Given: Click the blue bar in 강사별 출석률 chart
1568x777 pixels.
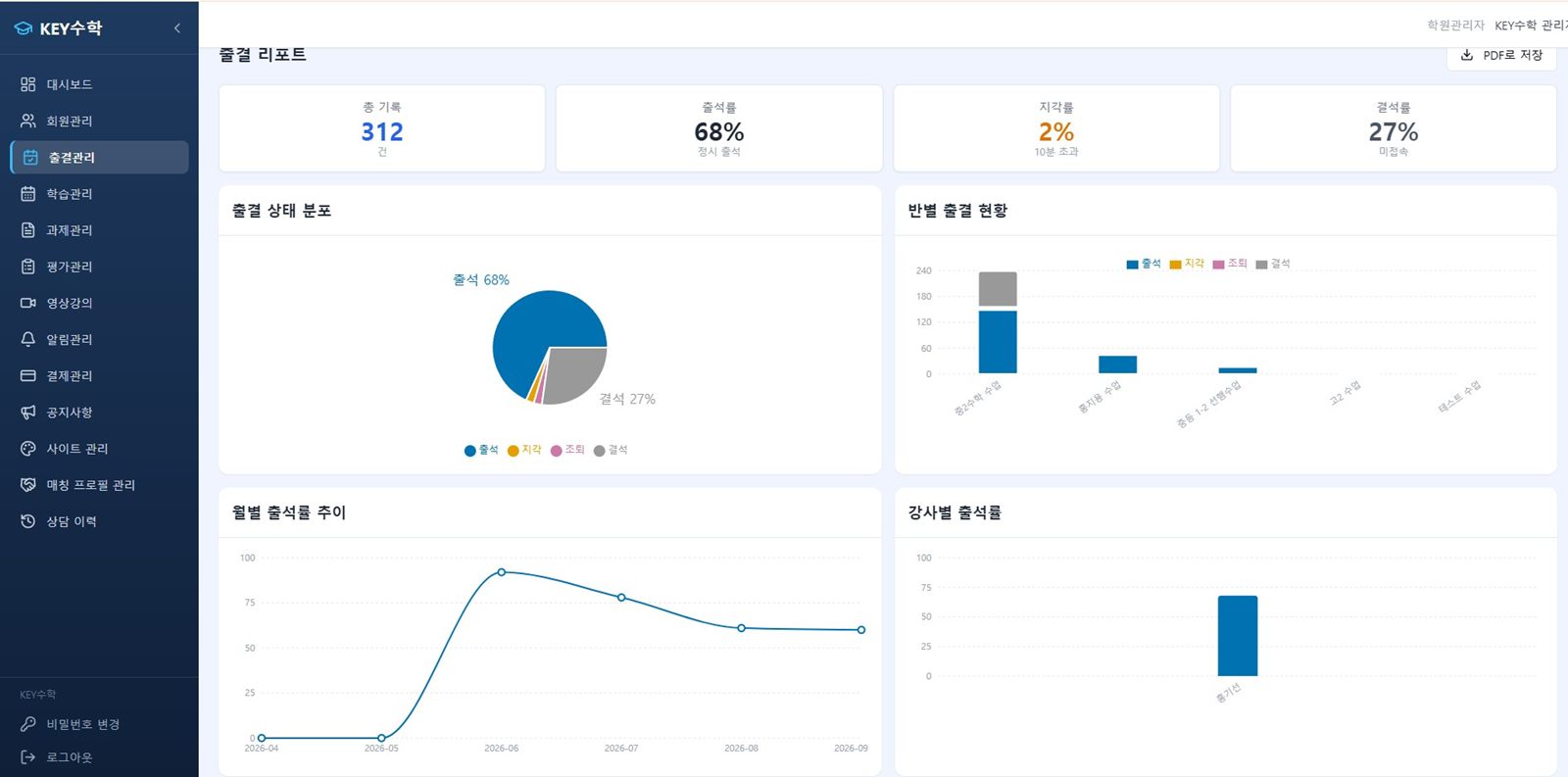Looking at the screenshot, I should tap(1238, 636).
